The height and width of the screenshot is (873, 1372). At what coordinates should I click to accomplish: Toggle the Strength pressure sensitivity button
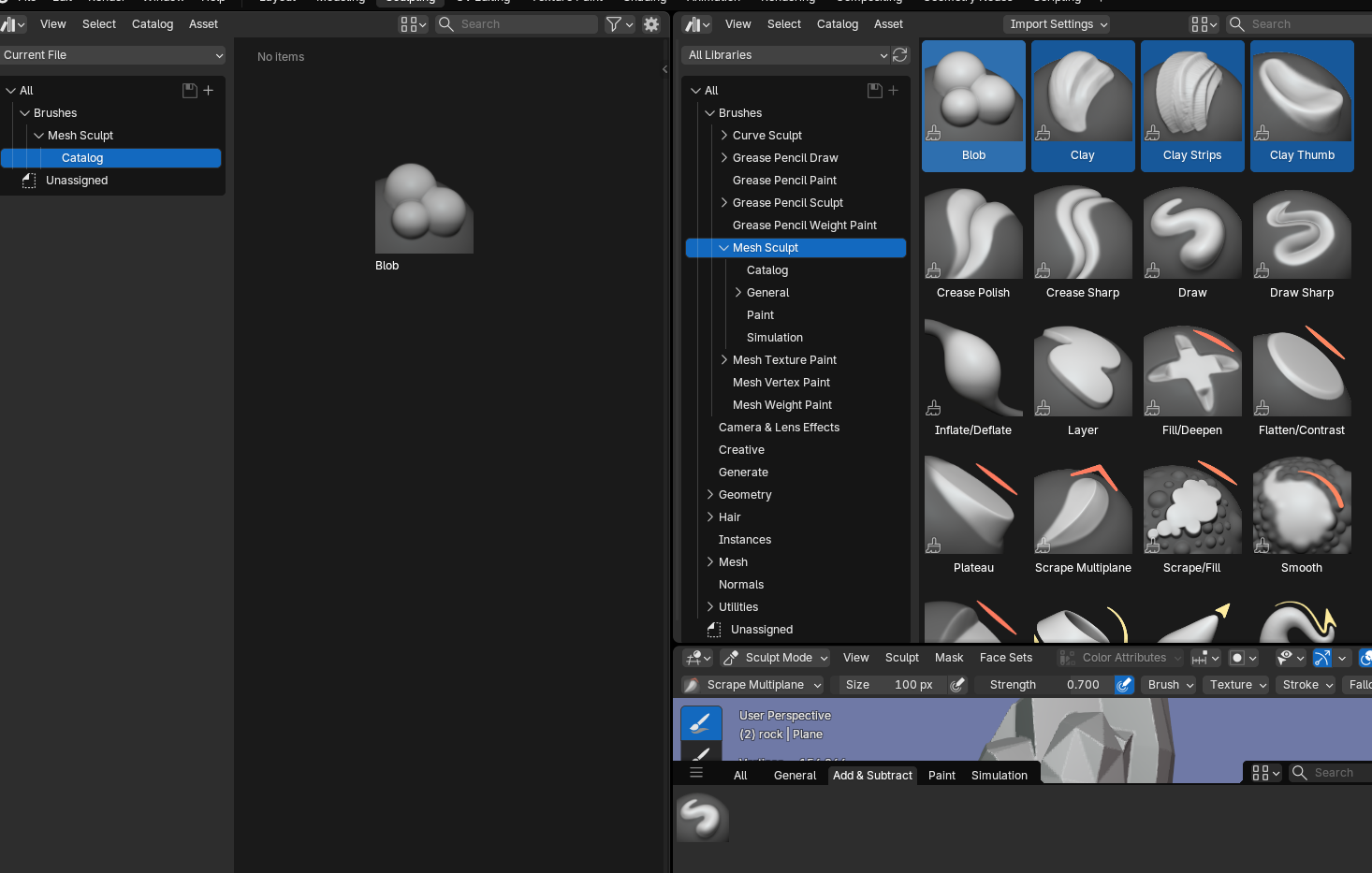click(1124, 685)
